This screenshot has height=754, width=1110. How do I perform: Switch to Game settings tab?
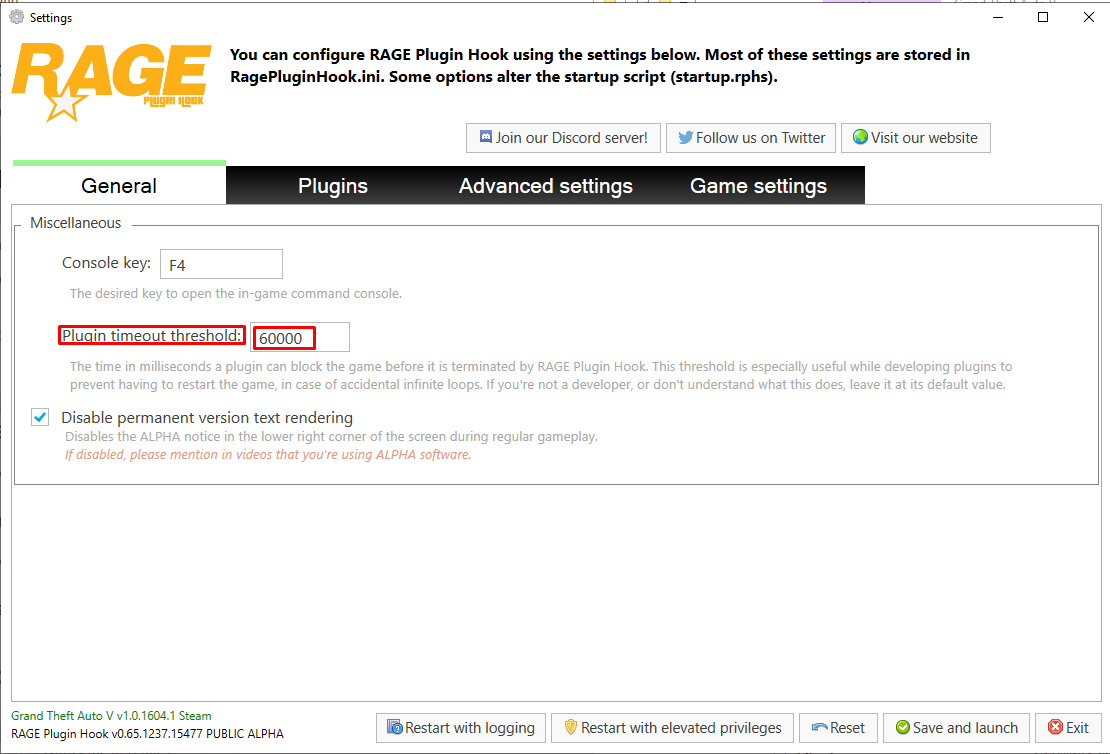coord(758,185)
